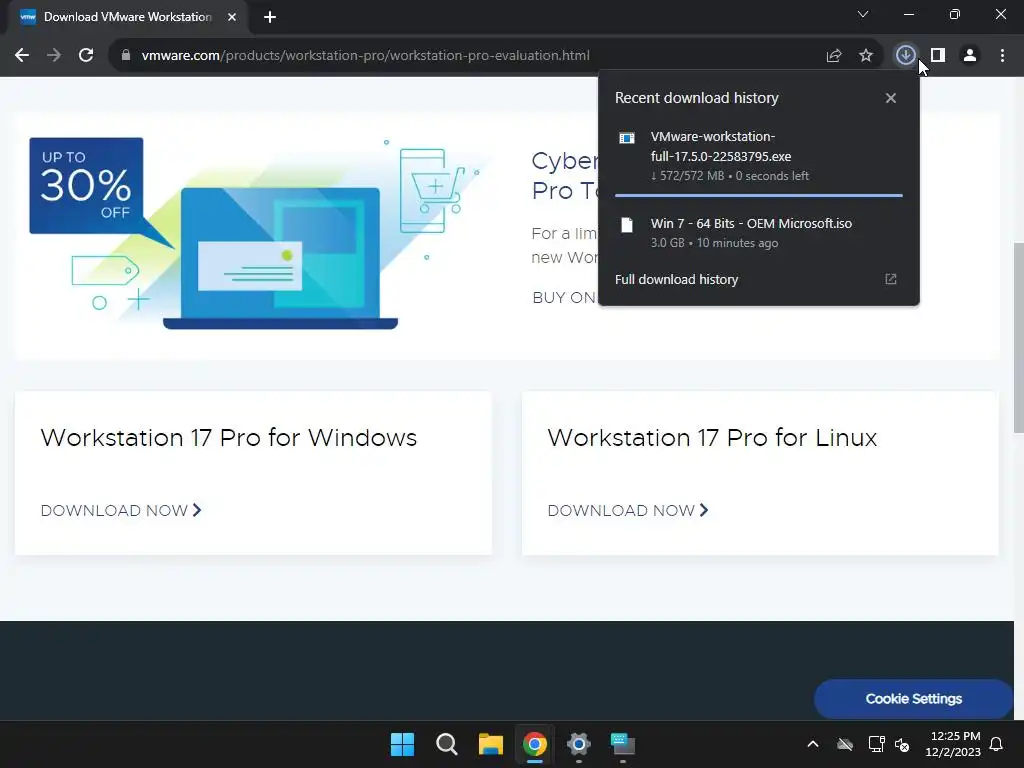Viewport: 1024px width, 768px height.
Task: Click the Win 7 ISO file icon
Action: pos(627,225)
